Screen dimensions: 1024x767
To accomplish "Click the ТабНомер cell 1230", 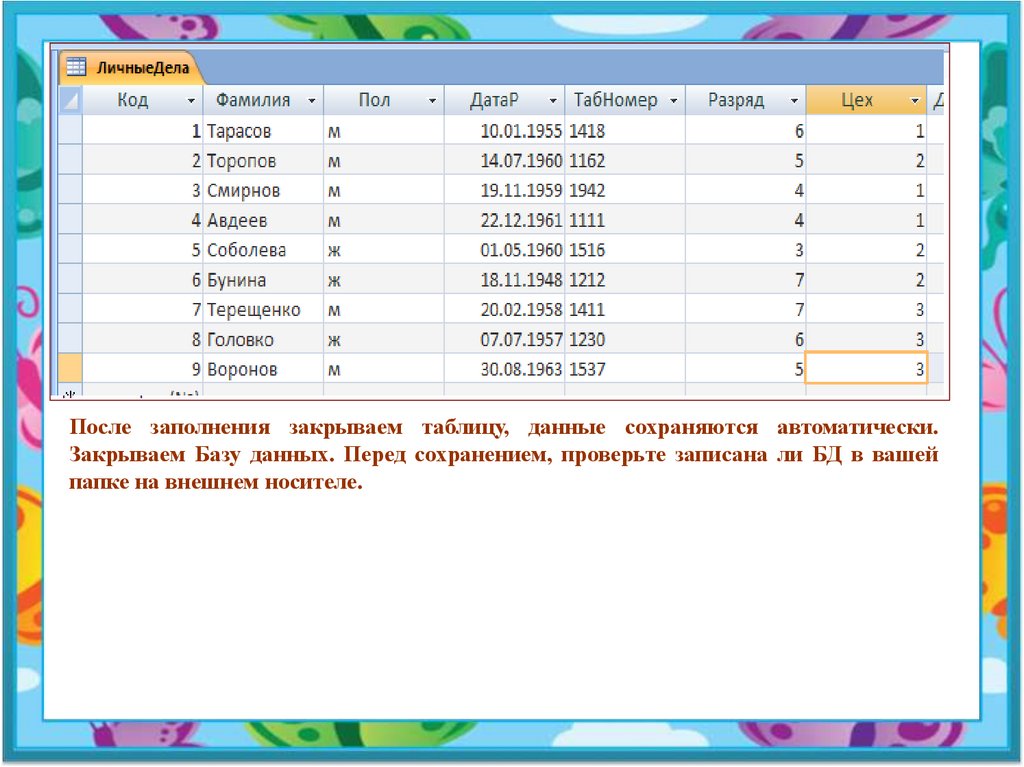I will pyautogui.click(x=625, y=339).
